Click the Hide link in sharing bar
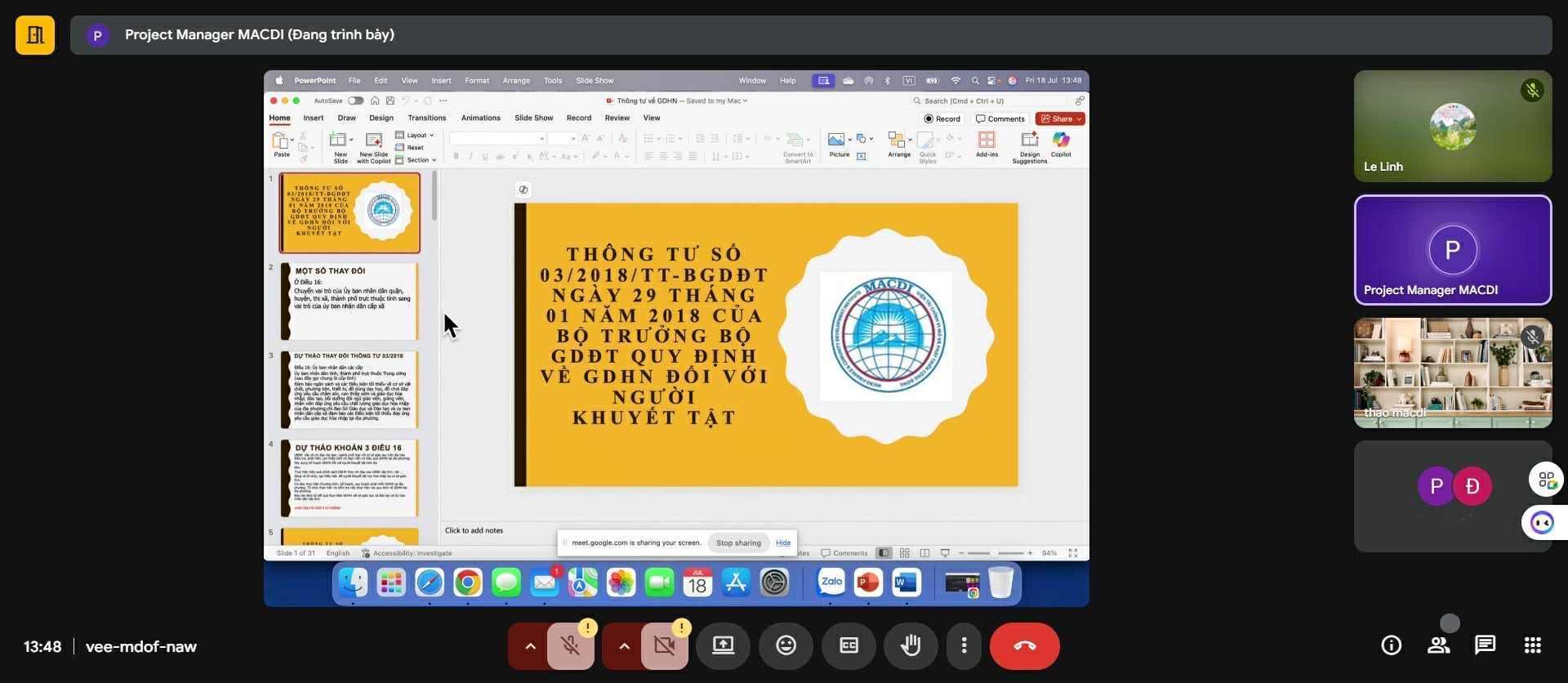1568x683 pixels. coord(782,542)
